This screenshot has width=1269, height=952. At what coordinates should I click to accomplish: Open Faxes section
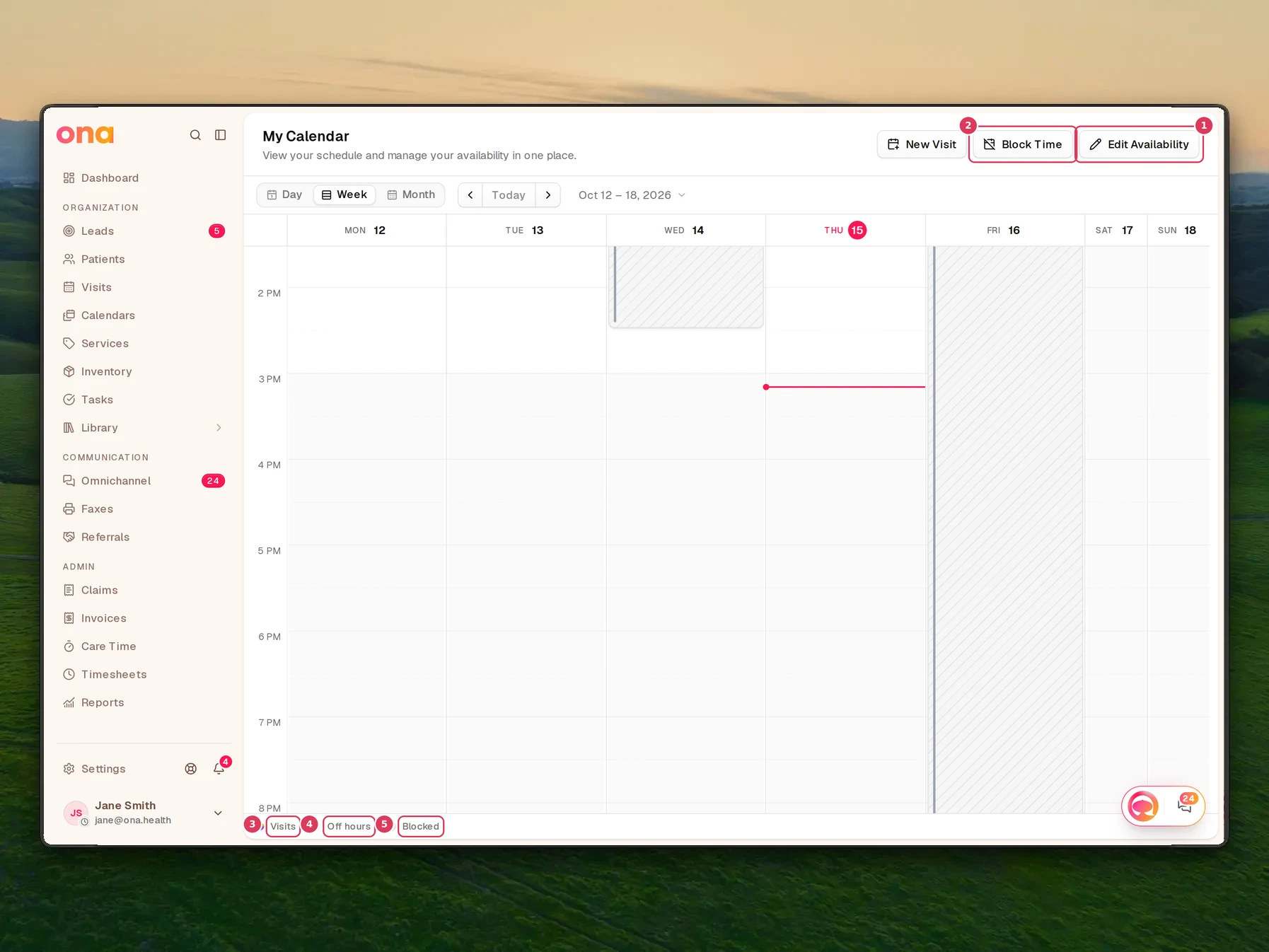coord(144,509)
